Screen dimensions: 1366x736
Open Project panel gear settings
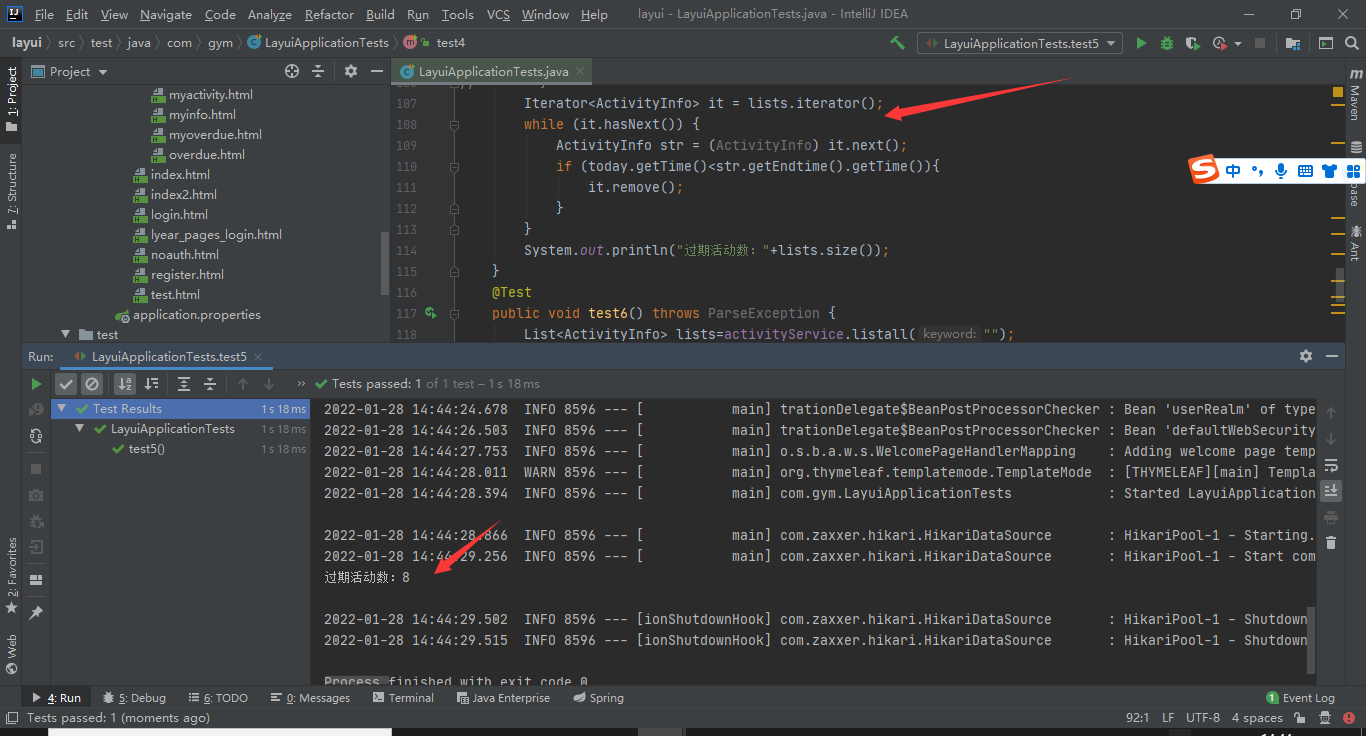pyautogui.click(x=351, y=71)
